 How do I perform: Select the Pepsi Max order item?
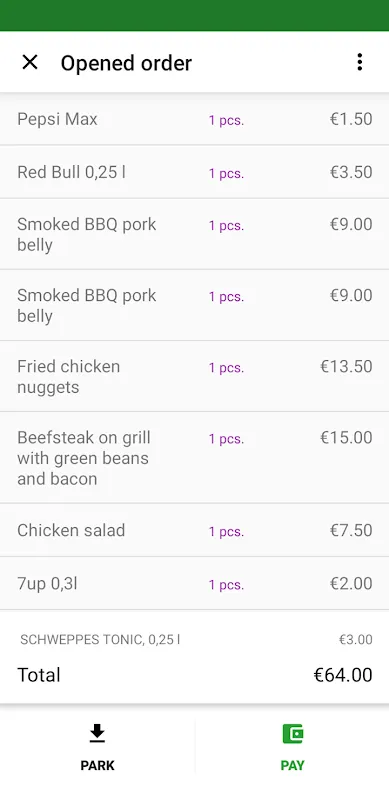pos(194,119)
